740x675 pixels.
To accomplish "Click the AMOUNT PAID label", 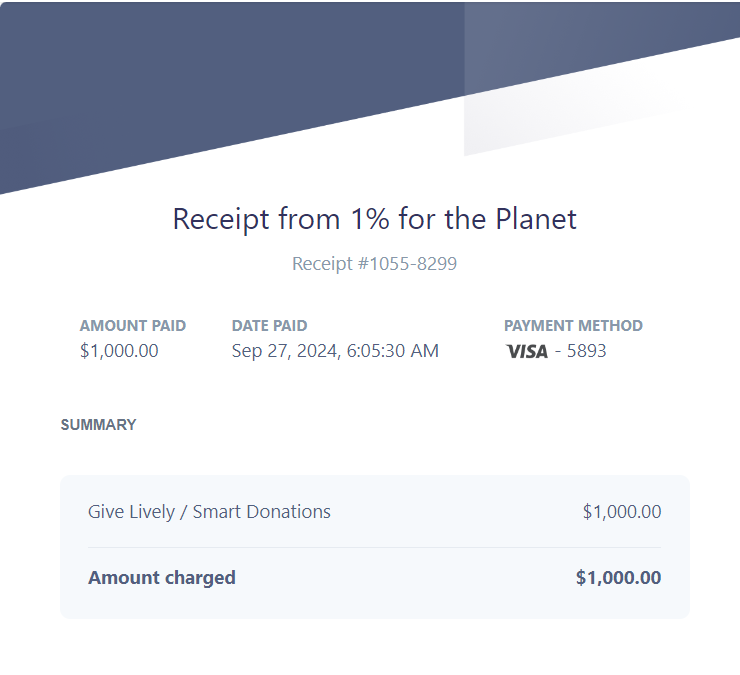I will tap(133, 326).
